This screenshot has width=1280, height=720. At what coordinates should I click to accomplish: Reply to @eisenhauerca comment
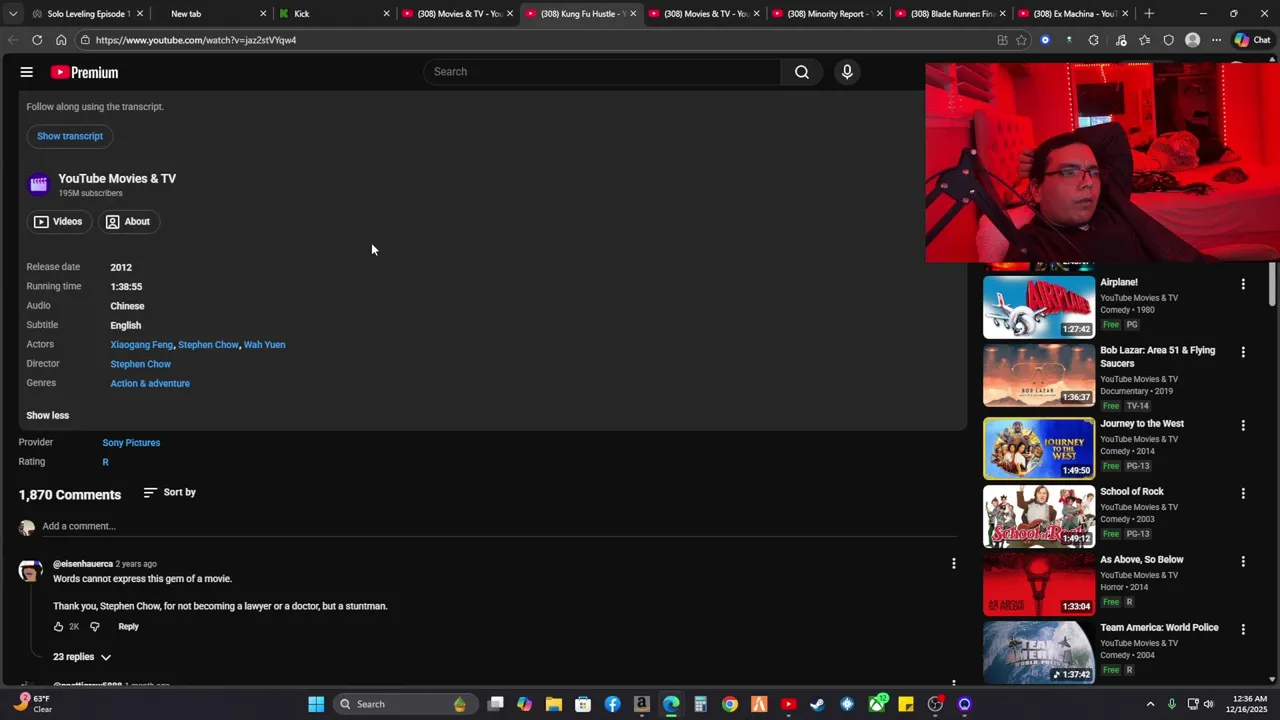click(x=128, y=627)
